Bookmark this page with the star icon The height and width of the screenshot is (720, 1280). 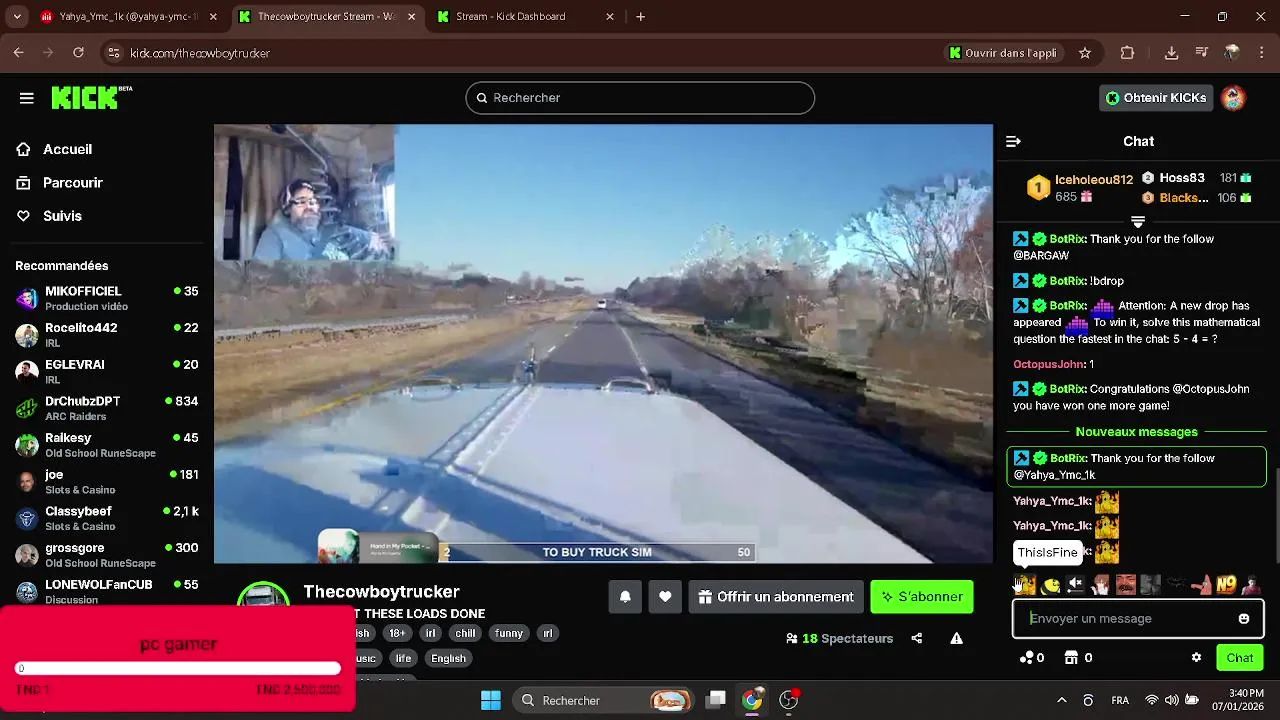point(1085,53)
